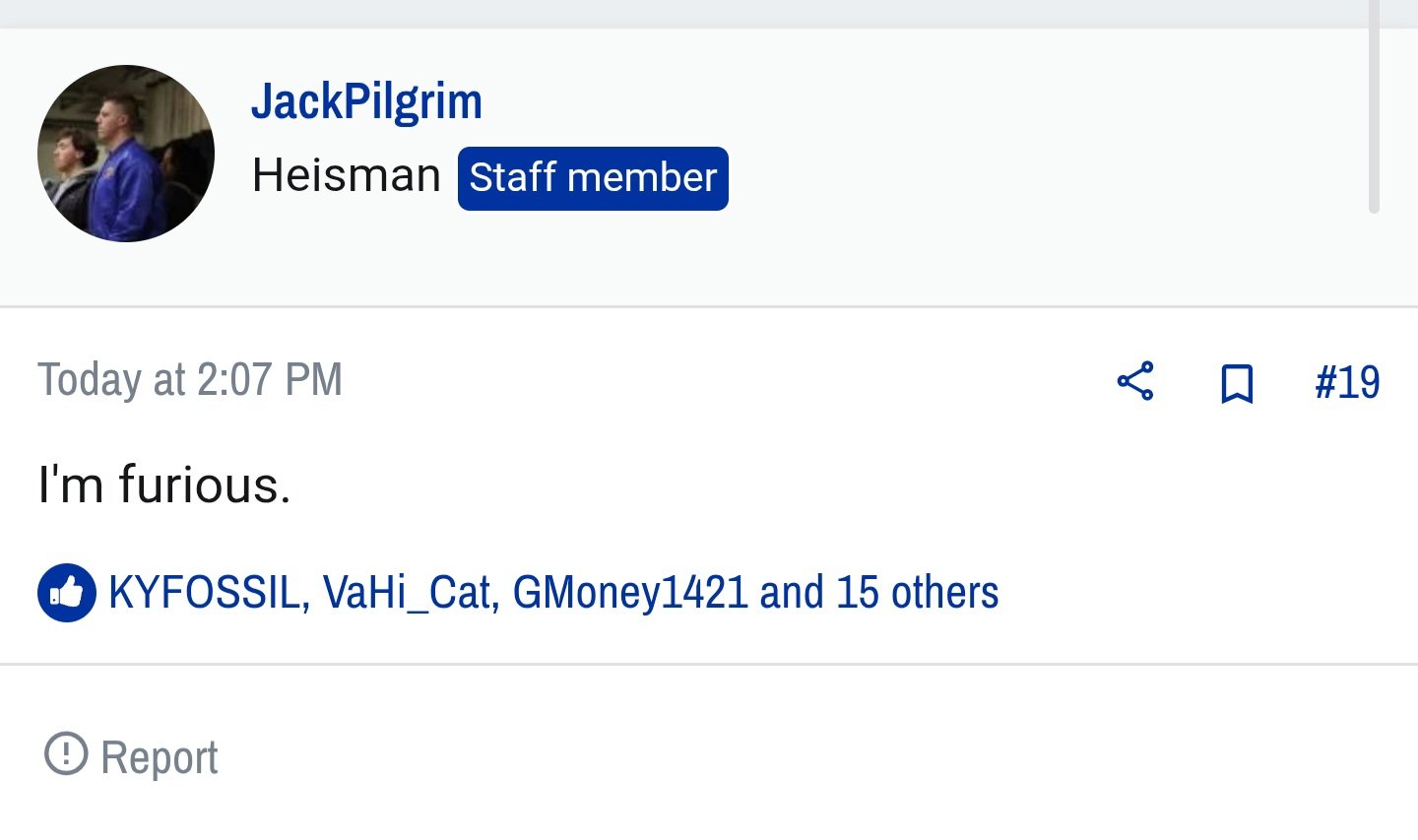The image size is (1418, 840).
Task: Show the 15 others who liked
Action: 918,593
